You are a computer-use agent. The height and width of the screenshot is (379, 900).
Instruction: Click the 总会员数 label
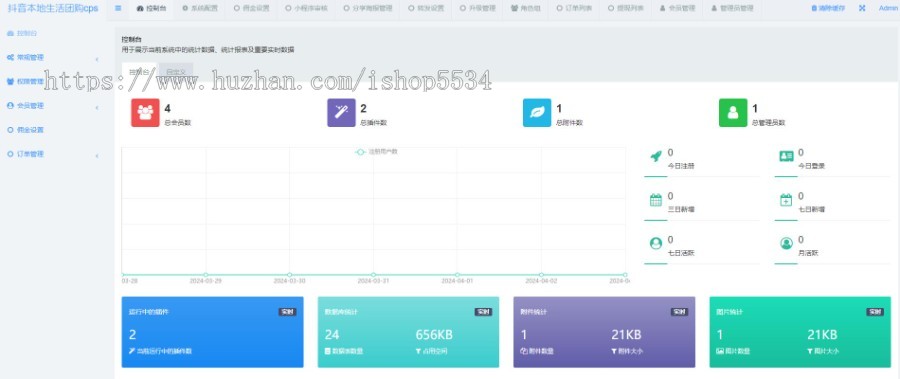point(177,122)
